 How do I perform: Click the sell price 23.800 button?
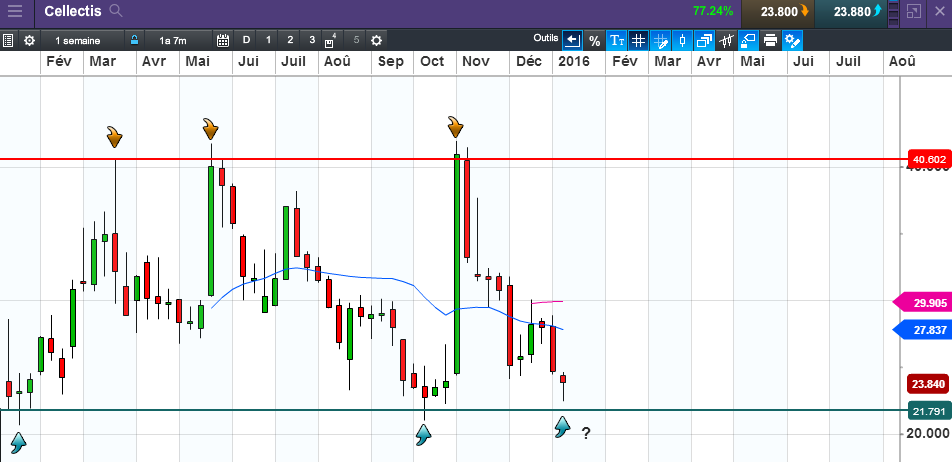coord(778,11)
